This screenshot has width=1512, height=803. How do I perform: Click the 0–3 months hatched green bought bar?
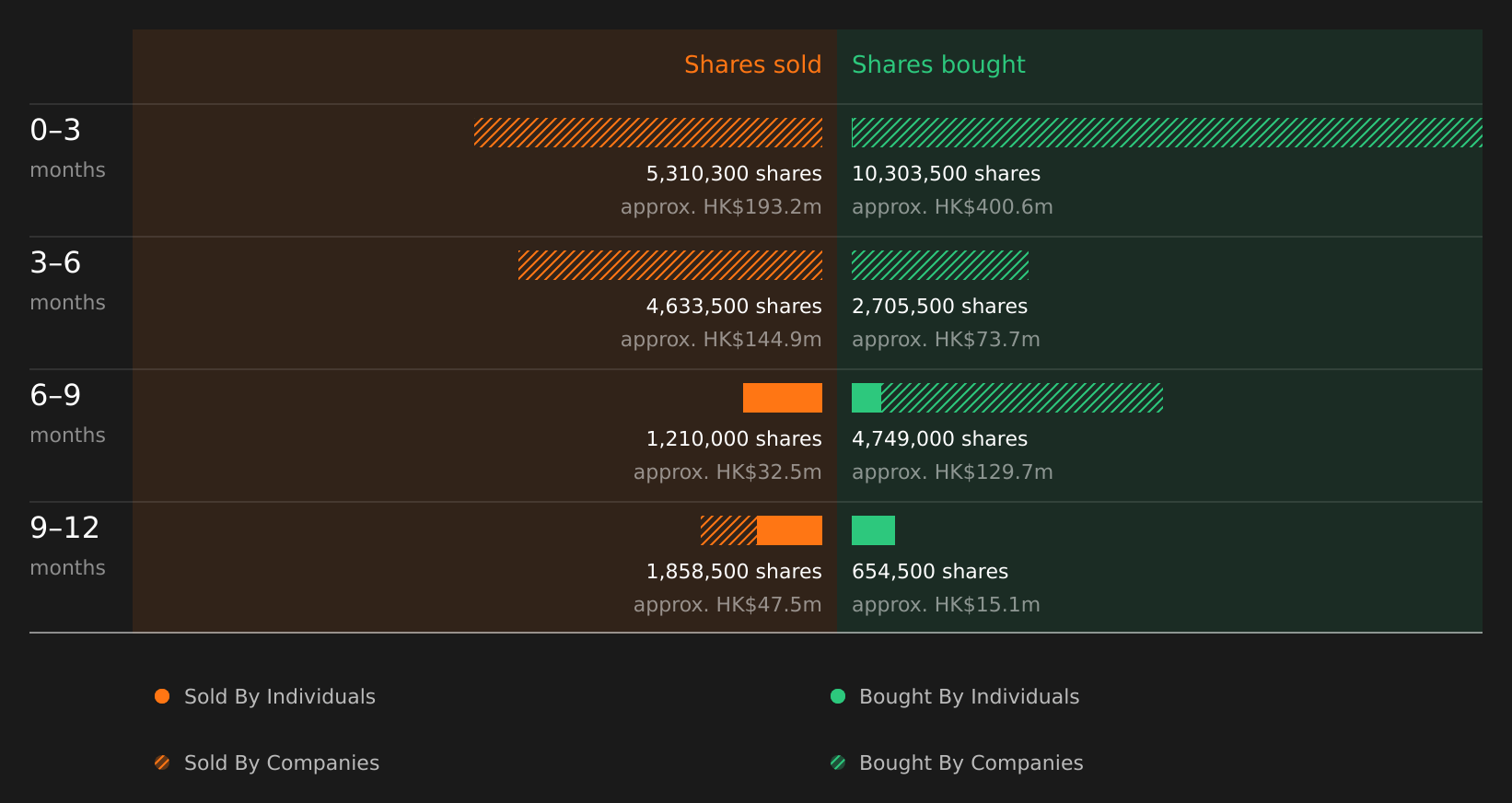coord(1167,133)
